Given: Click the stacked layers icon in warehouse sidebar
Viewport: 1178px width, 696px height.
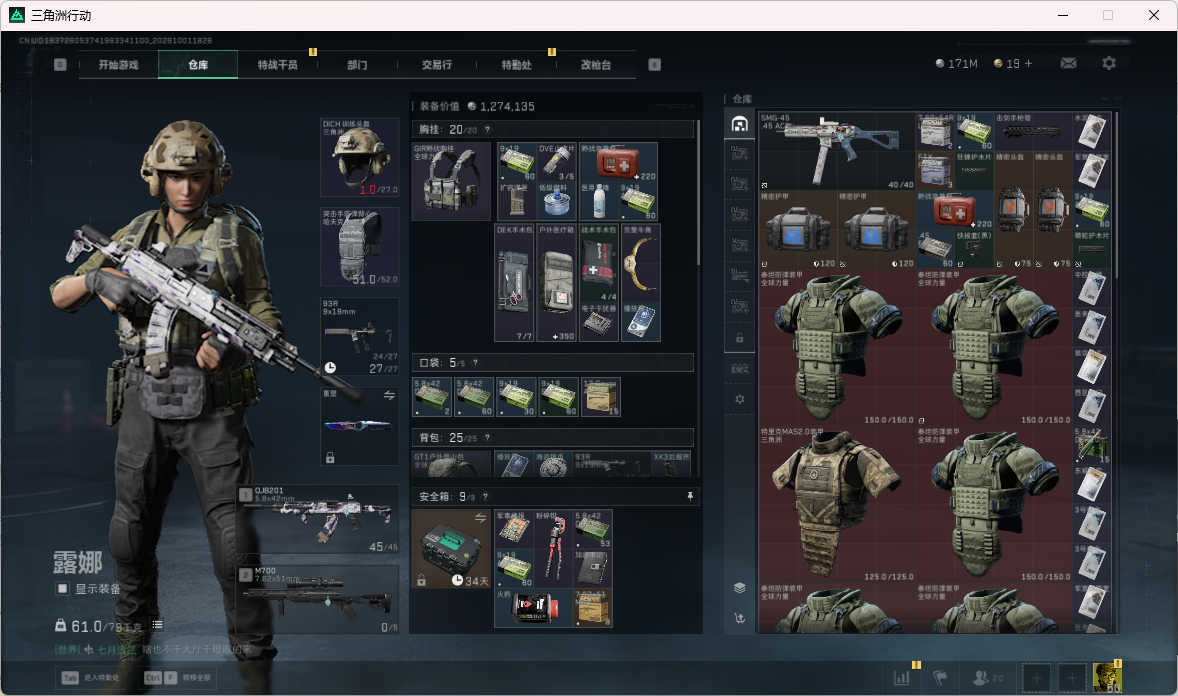Looking at the screenshot, I should pos(739,588).
